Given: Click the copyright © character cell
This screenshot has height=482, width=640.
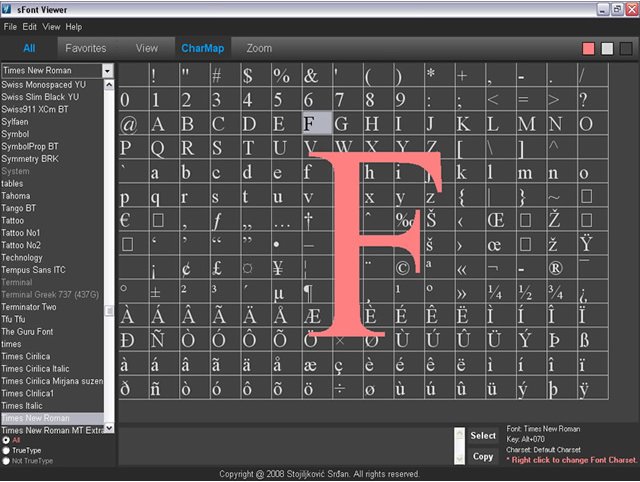Looking at the screenshot, I should coord(409,268).
